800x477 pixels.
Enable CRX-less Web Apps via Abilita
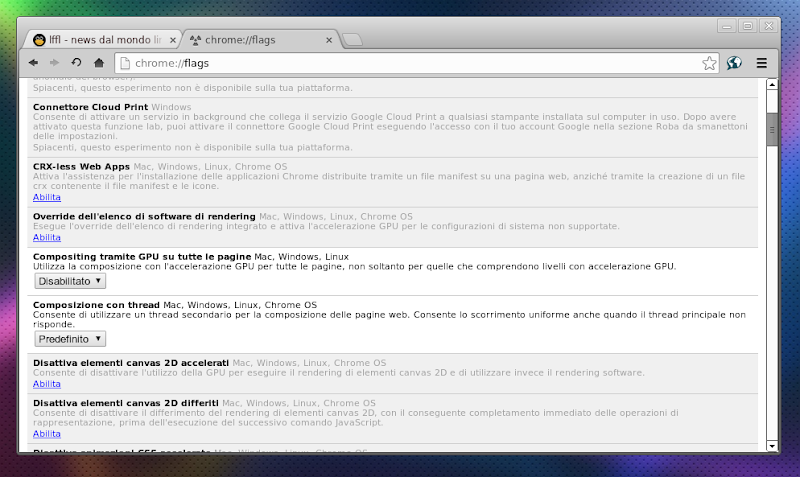click(47, 197)
